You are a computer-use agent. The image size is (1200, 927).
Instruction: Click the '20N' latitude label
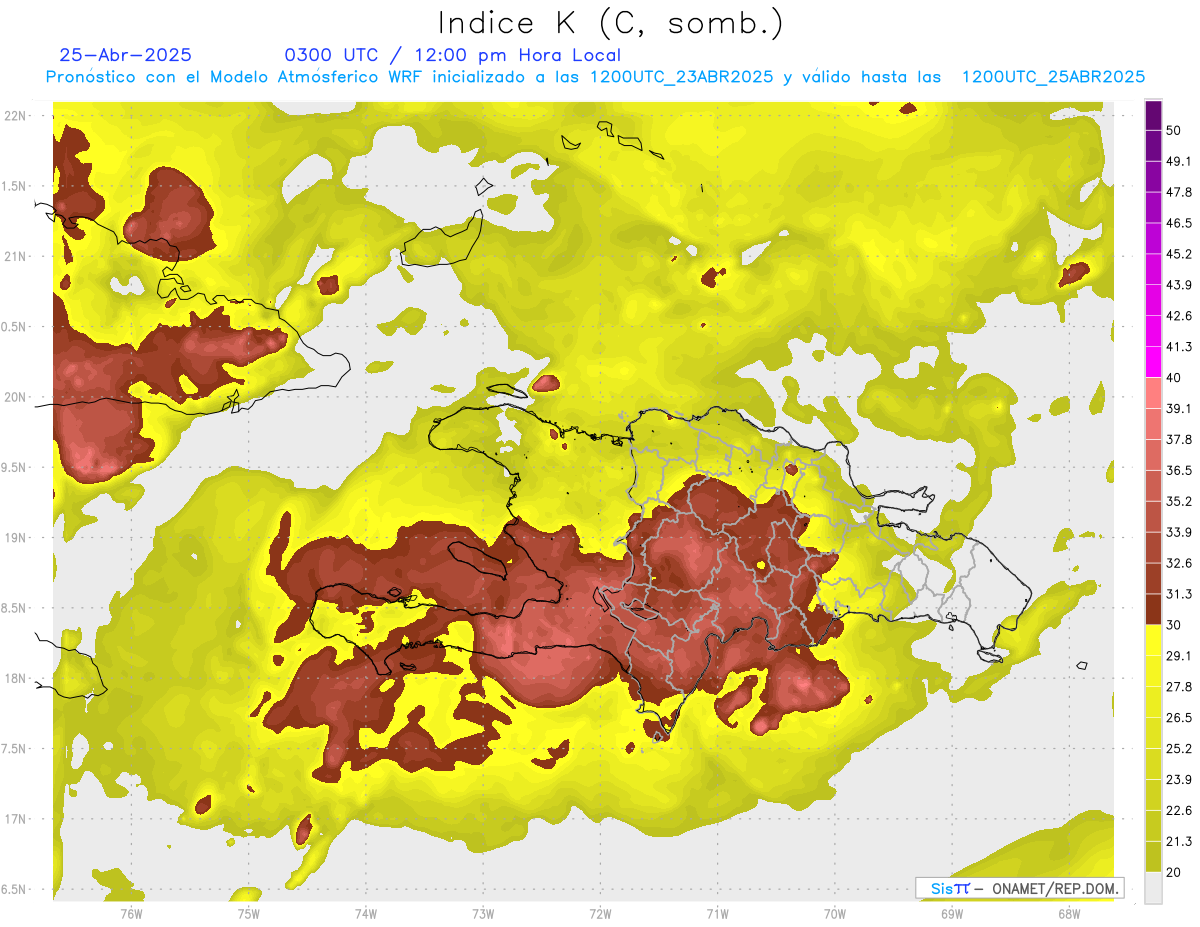pyautogui.click(x=15, y=397)
